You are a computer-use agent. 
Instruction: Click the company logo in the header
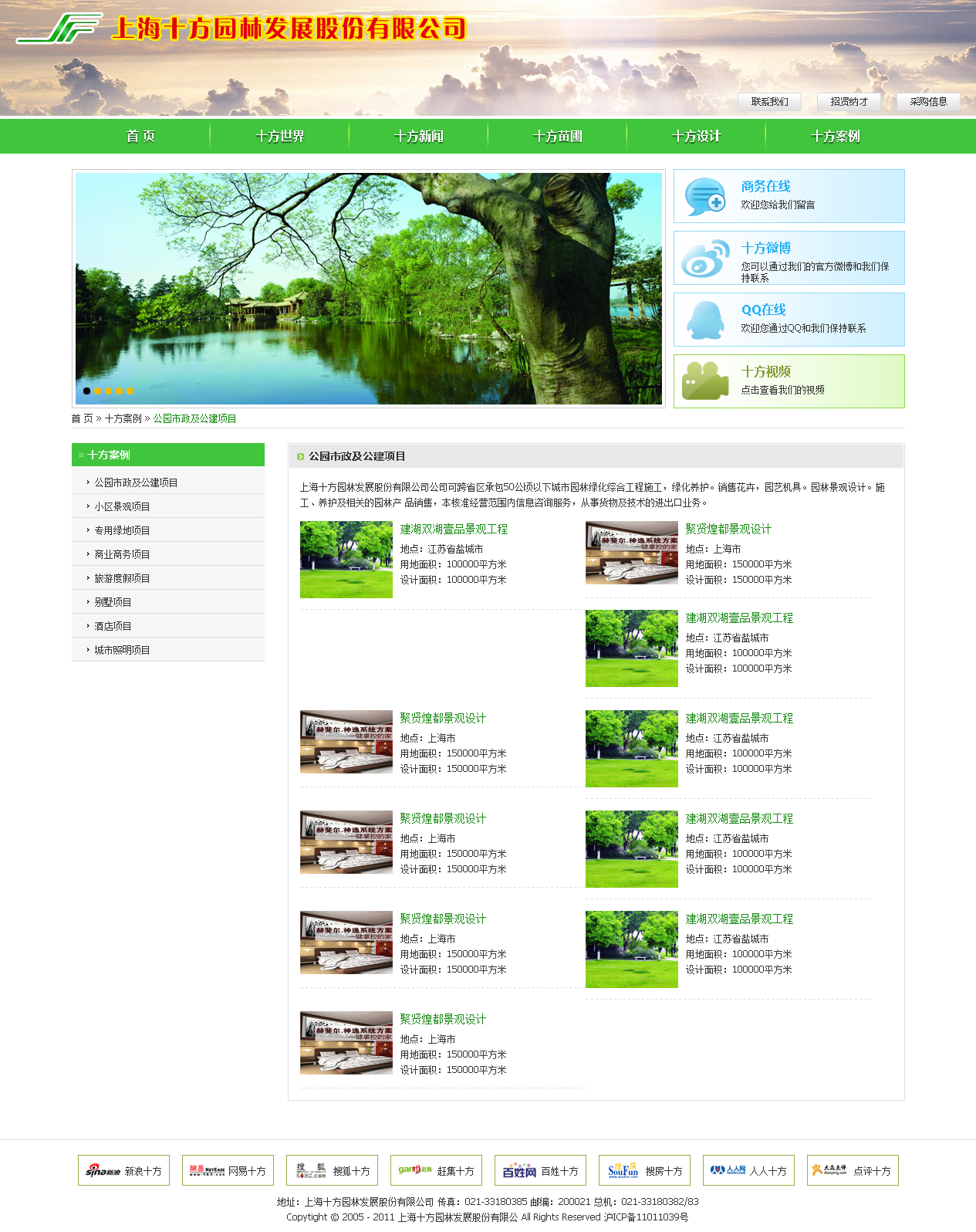(x=60, y=29)
